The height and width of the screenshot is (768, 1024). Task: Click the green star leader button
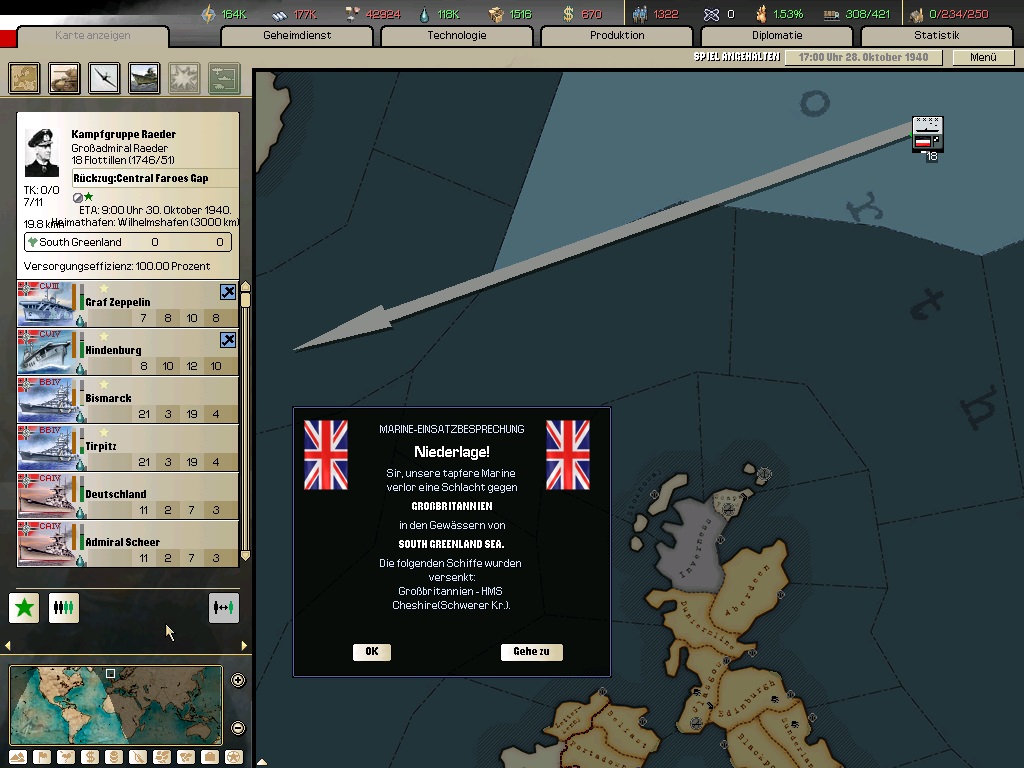(x=24, y=607)
